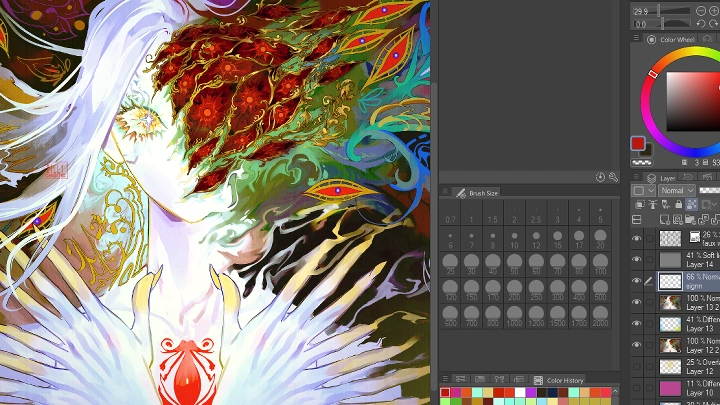Select the Layer 10 magenta thumbnail
The height and width of the screenshot is (405, 720).
tap(670, 388)
